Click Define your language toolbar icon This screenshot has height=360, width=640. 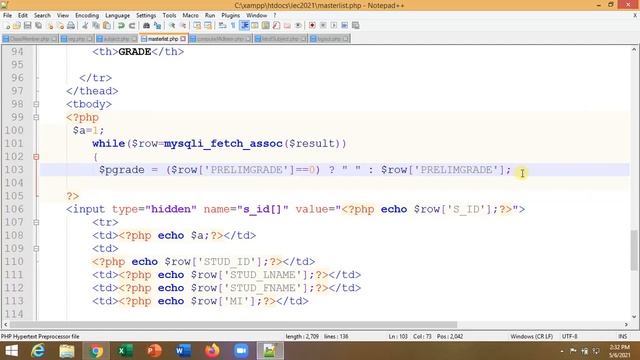[255, 25]
